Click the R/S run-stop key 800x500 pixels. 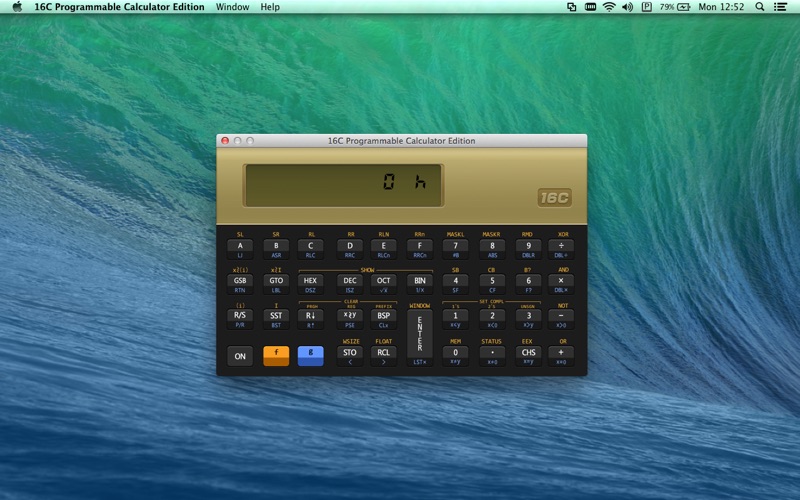(x=240, y=319)
